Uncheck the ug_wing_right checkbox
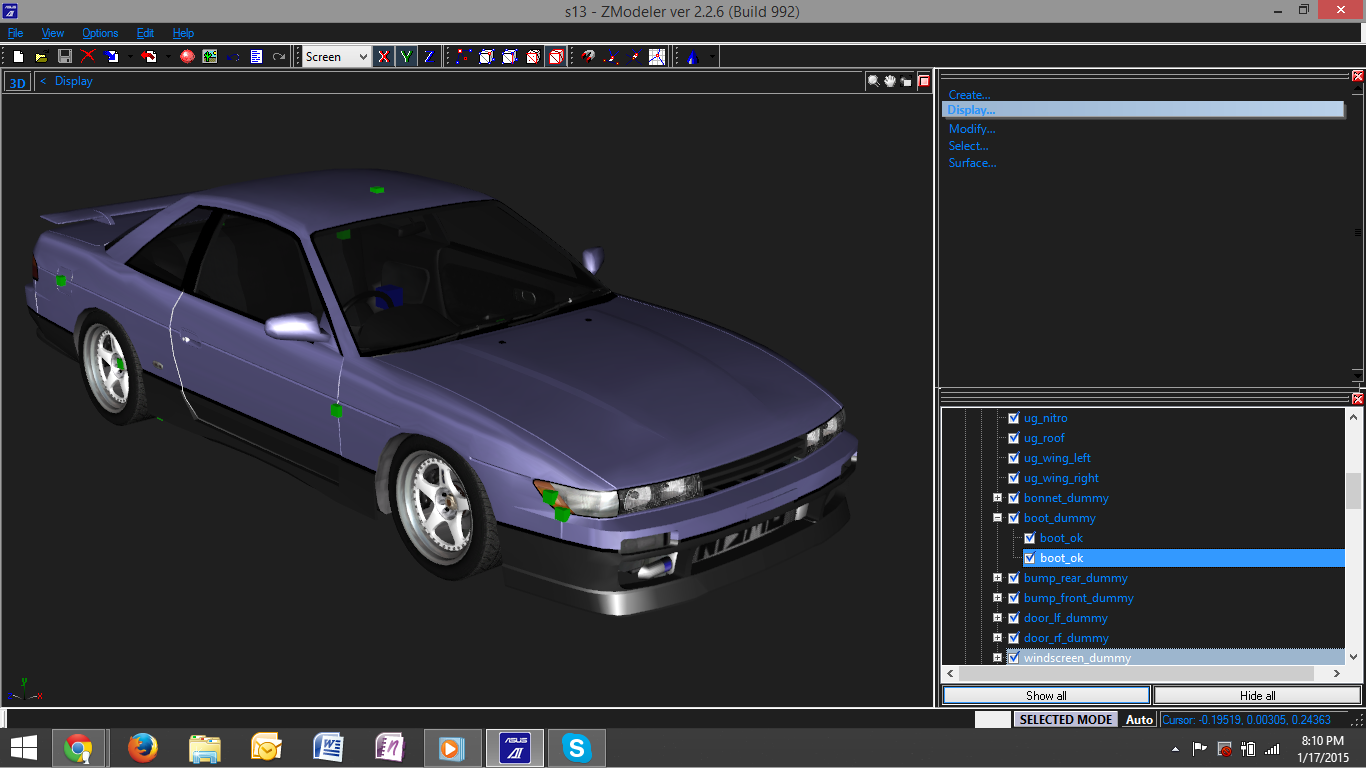This screenshot has width=1366, height=768. (1013, 478)
